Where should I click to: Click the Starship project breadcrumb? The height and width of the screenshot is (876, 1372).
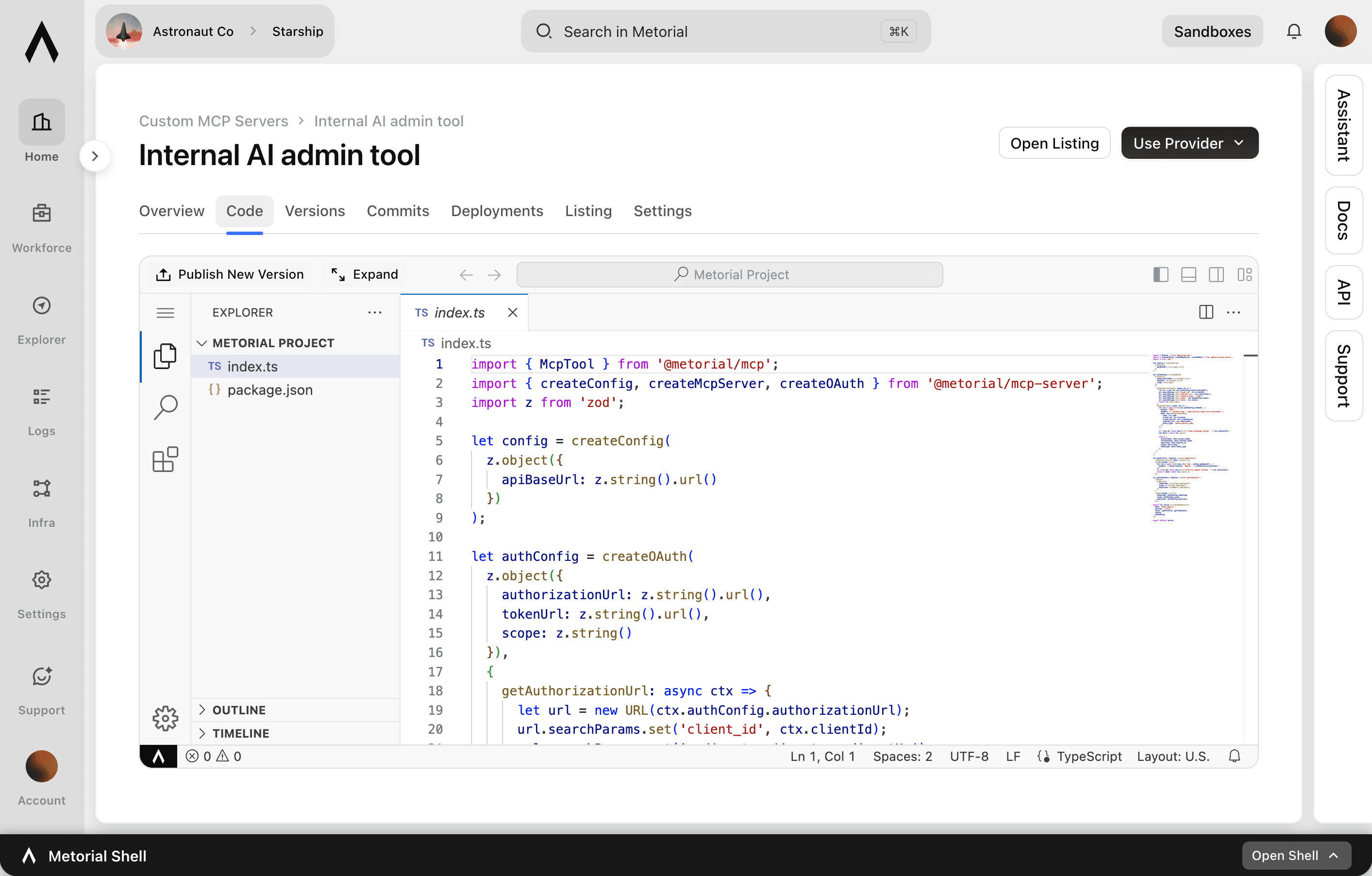[298, 32]
